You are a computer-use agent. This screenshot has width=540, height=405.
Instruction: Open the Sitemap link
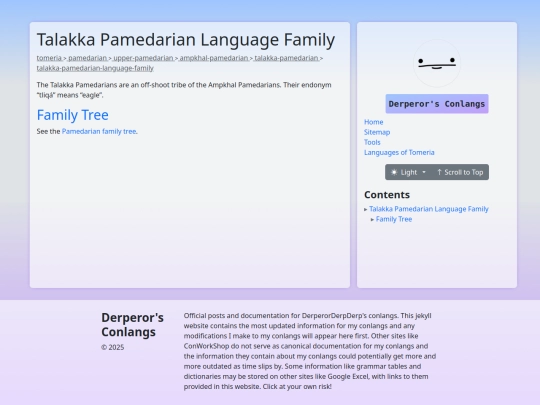coord(377,132)
